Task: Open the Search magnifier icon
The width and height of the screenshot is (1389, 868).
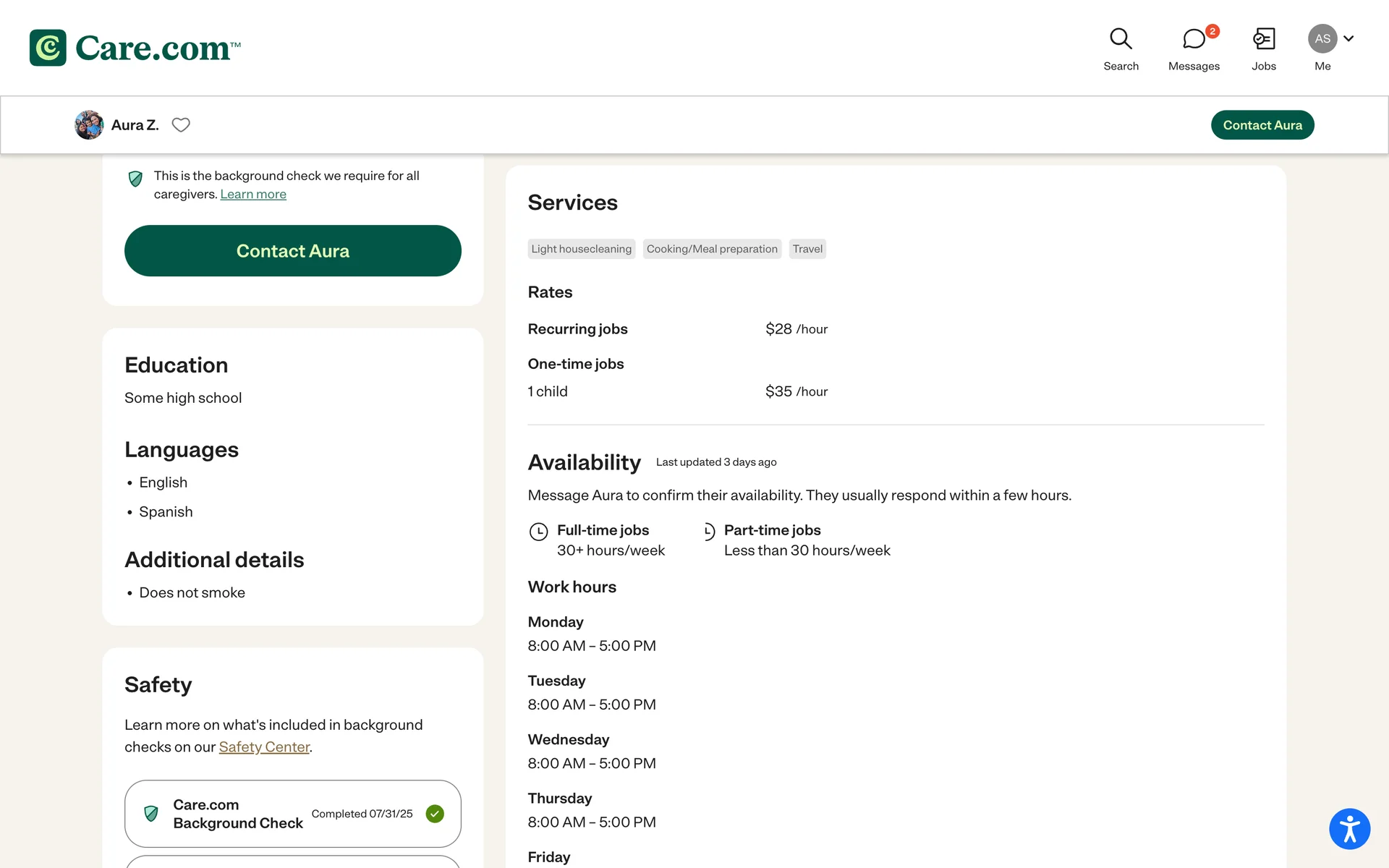Action: (x=1121, y=39)
